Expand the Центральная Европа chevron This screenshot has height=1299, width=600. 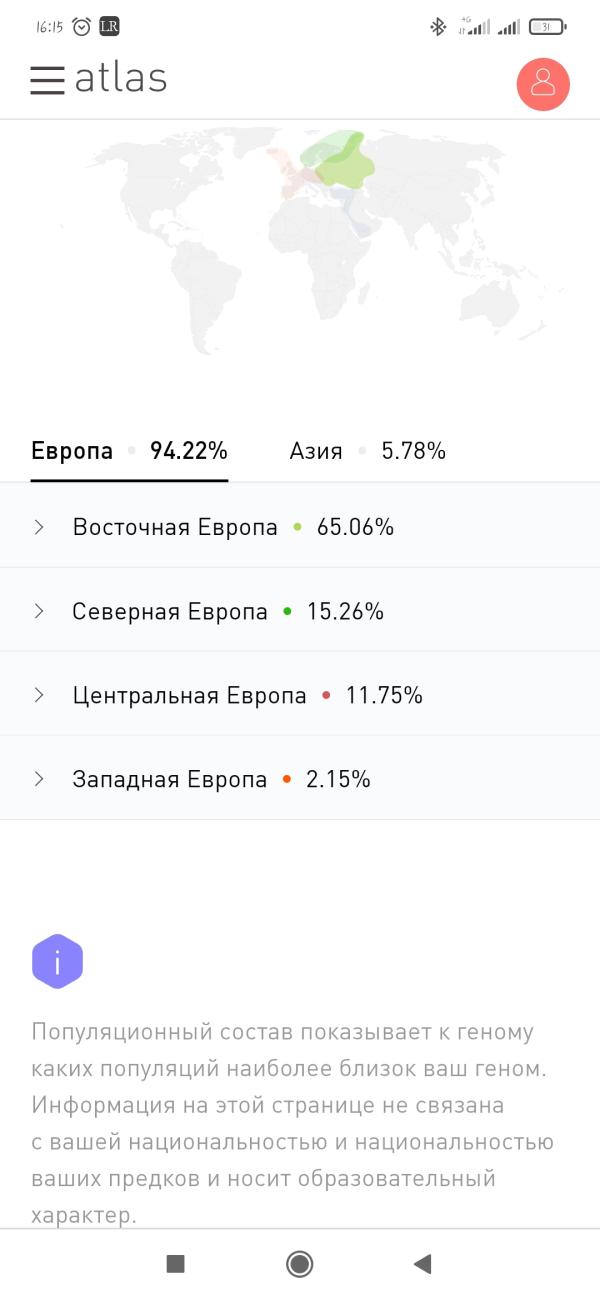[x=39, y=695]
